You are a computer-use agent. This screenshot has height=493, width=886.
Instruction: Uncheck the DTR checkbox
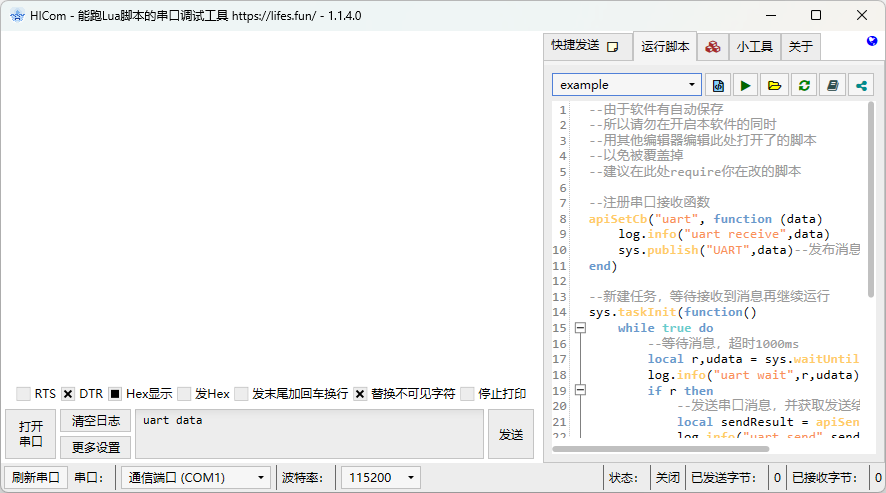[68, 394]
